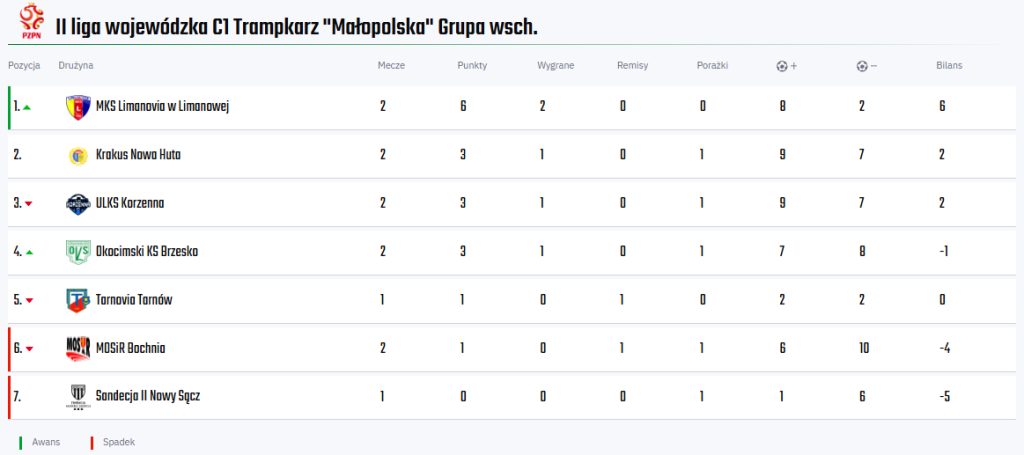Open the MKS Limanovia w Limanowej team link
Viewport: 1024px width, 455px height.
pyautogui.click(x=163, y=106)
